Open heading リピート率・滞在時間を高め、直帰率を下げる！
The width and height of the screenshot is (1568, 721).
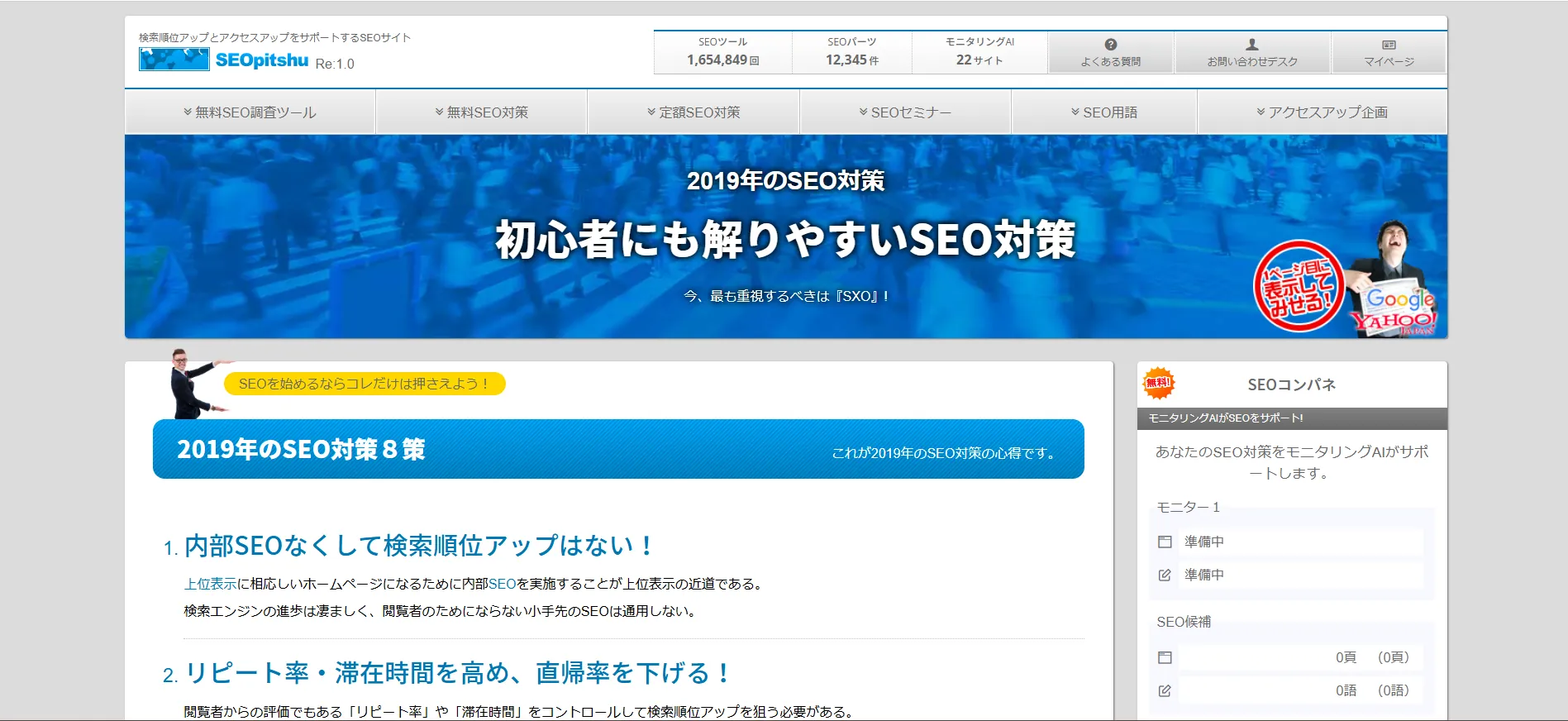point(458,673)
